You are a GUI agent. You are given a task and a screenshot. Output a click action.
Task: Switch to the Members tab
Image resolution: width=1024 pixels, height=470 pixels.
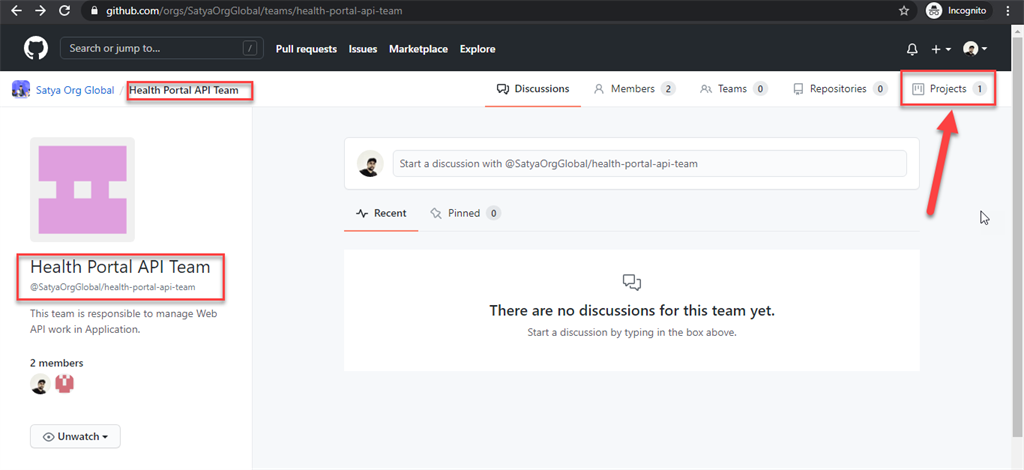pyautogui.click(x=633, y=89)
